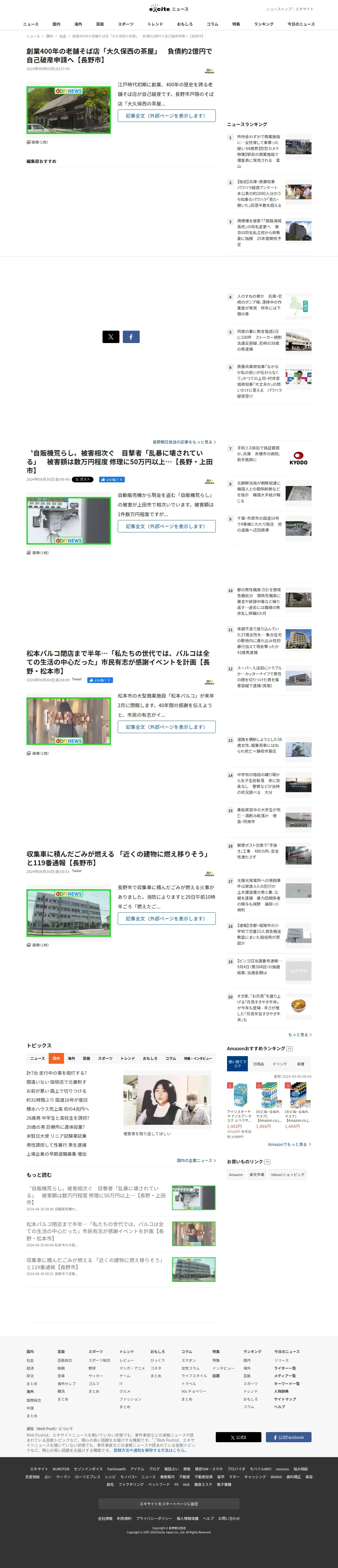Open footer 電話占い service link
This screenshot has height=1568, width=338.
171,1469
